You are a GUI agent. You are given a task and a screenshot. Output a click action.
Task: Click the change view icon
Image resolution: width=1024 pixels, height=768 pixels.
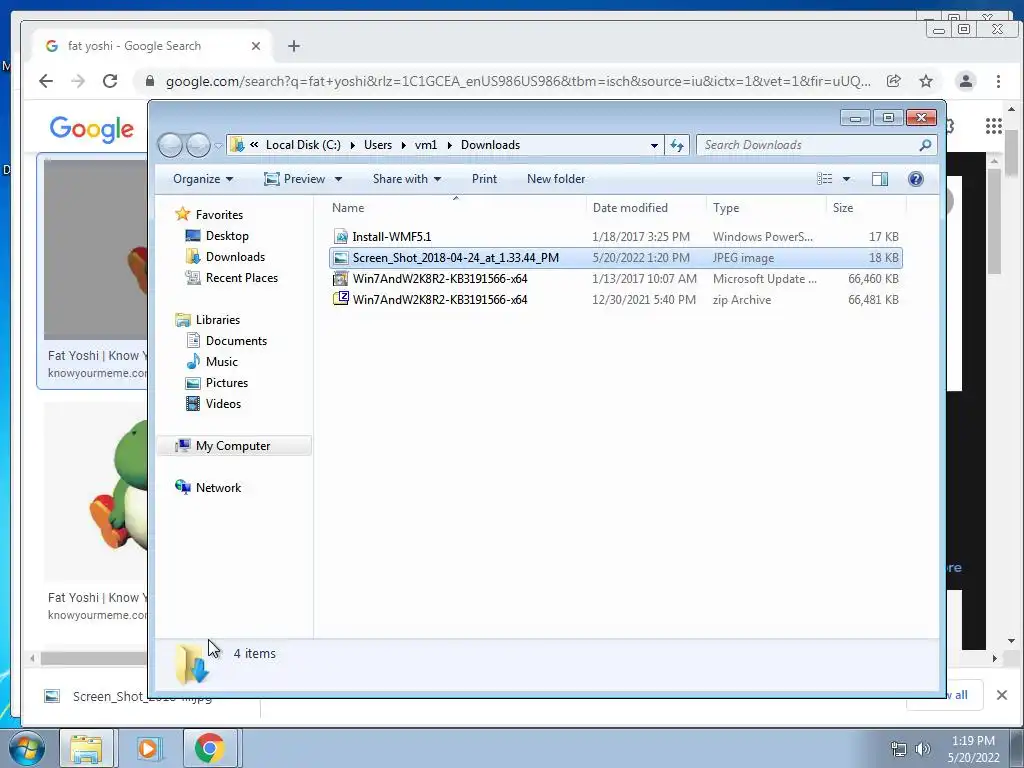tap(825, 179)
